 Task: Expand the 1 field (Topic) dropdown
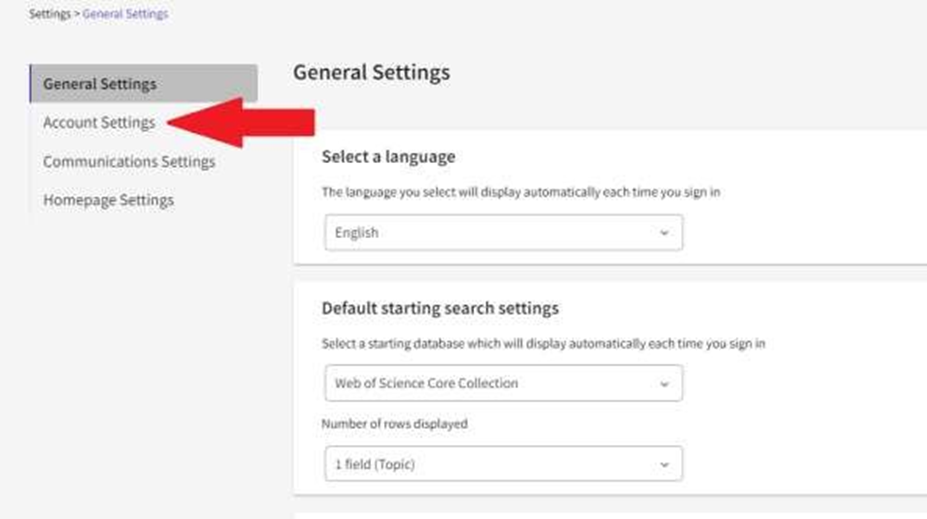pos(490,464)
